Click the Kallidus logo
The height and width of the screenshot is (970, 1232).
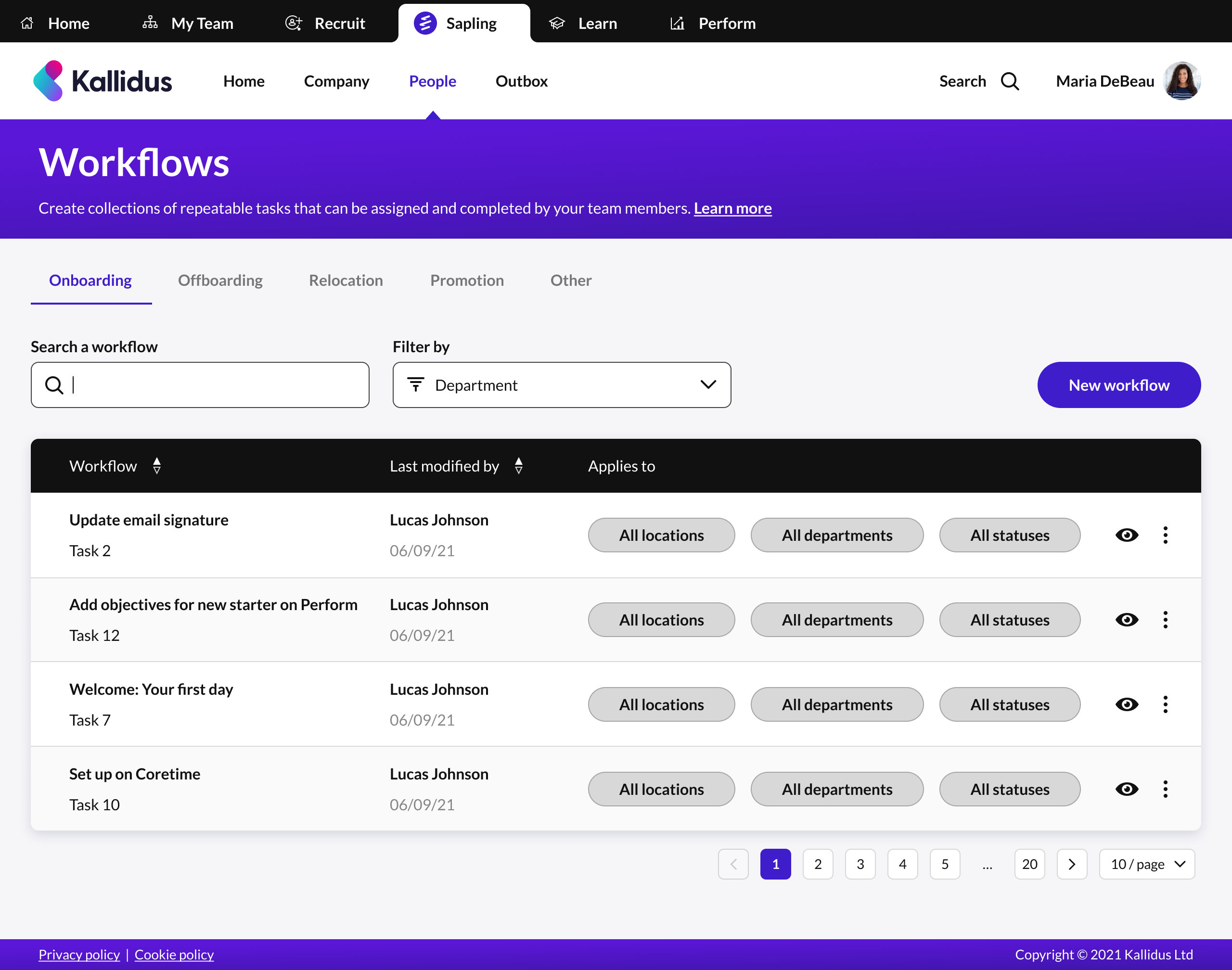coord(103,81)
